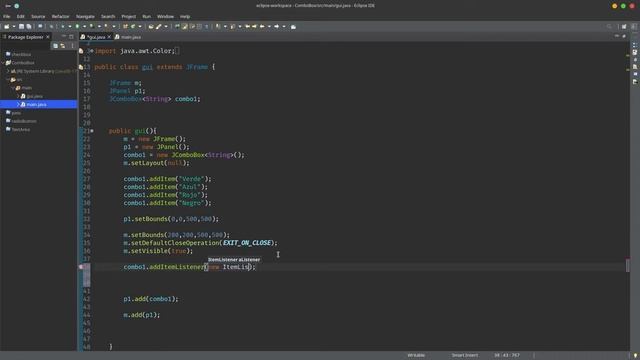
Task: Click "Writable" in the status bar
Action: (x=416, y=355)
